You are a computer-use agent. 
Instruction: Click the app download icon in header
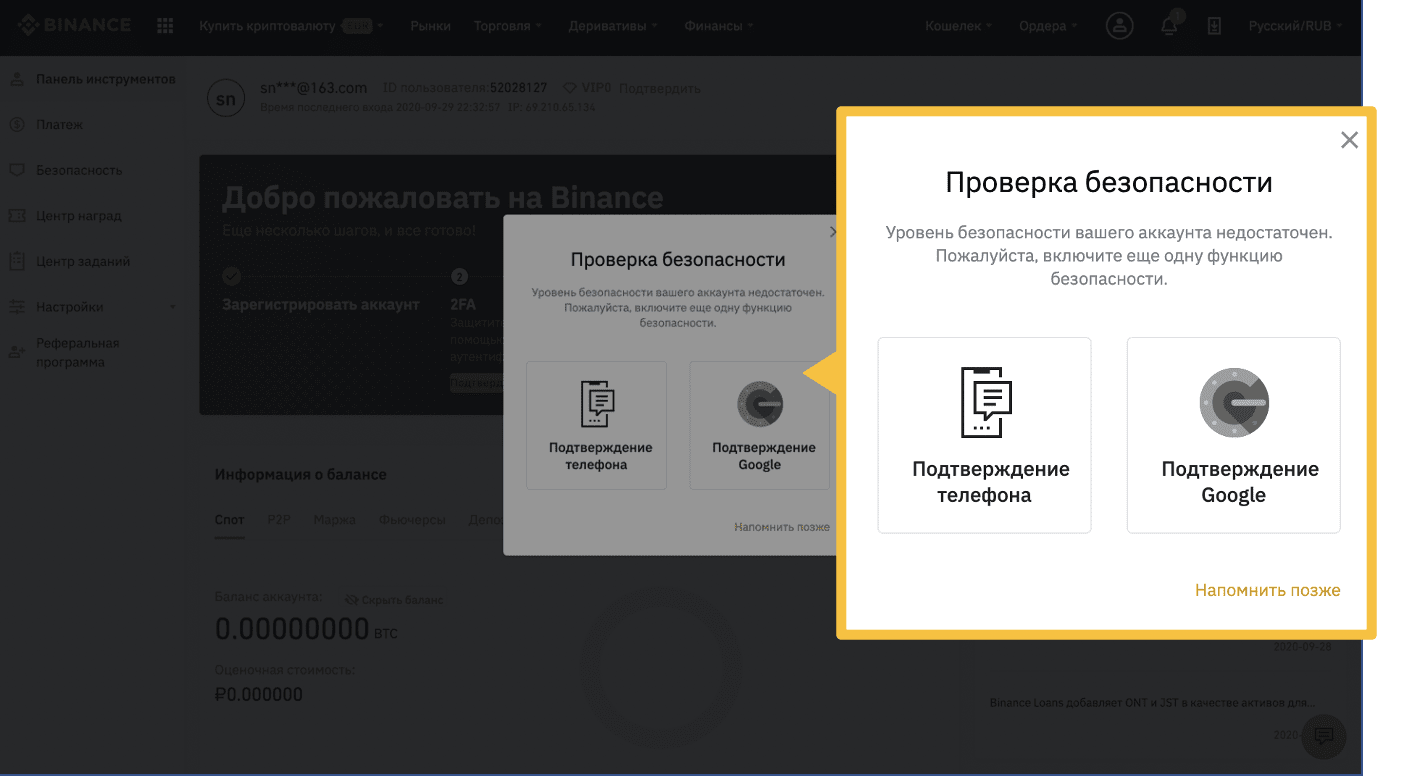coord(1215,26)
